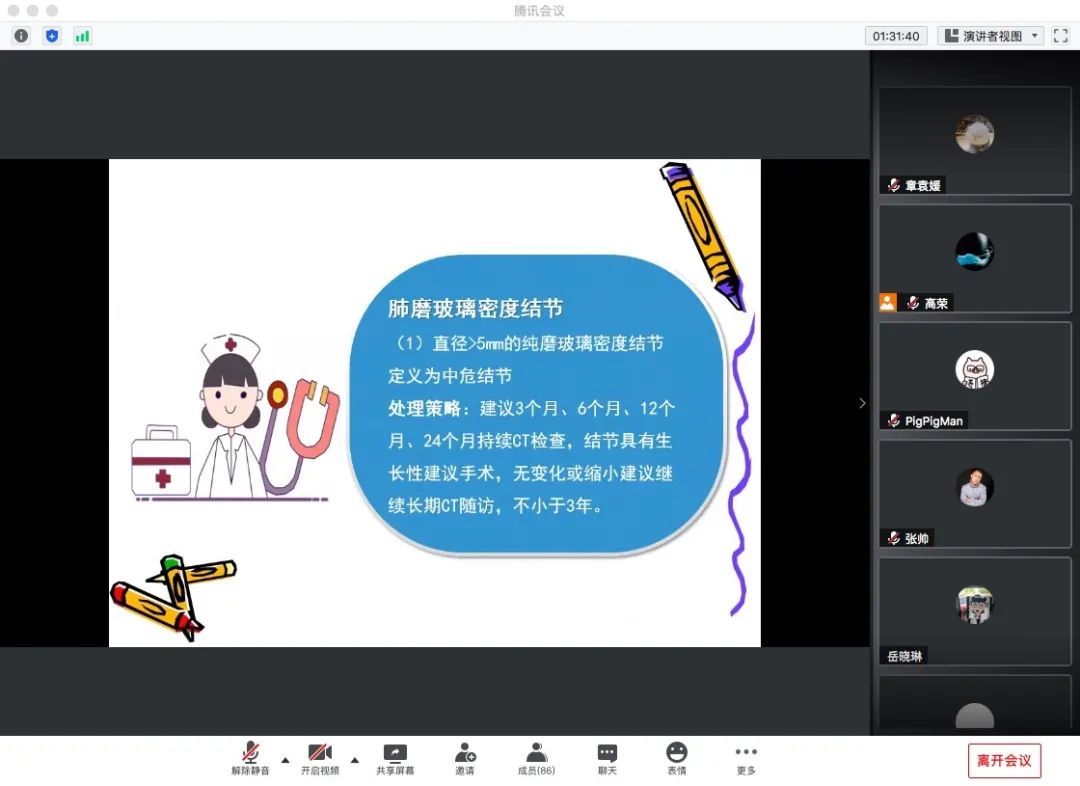
Task: Click the meeting info icon
Action: coord(21,36)
